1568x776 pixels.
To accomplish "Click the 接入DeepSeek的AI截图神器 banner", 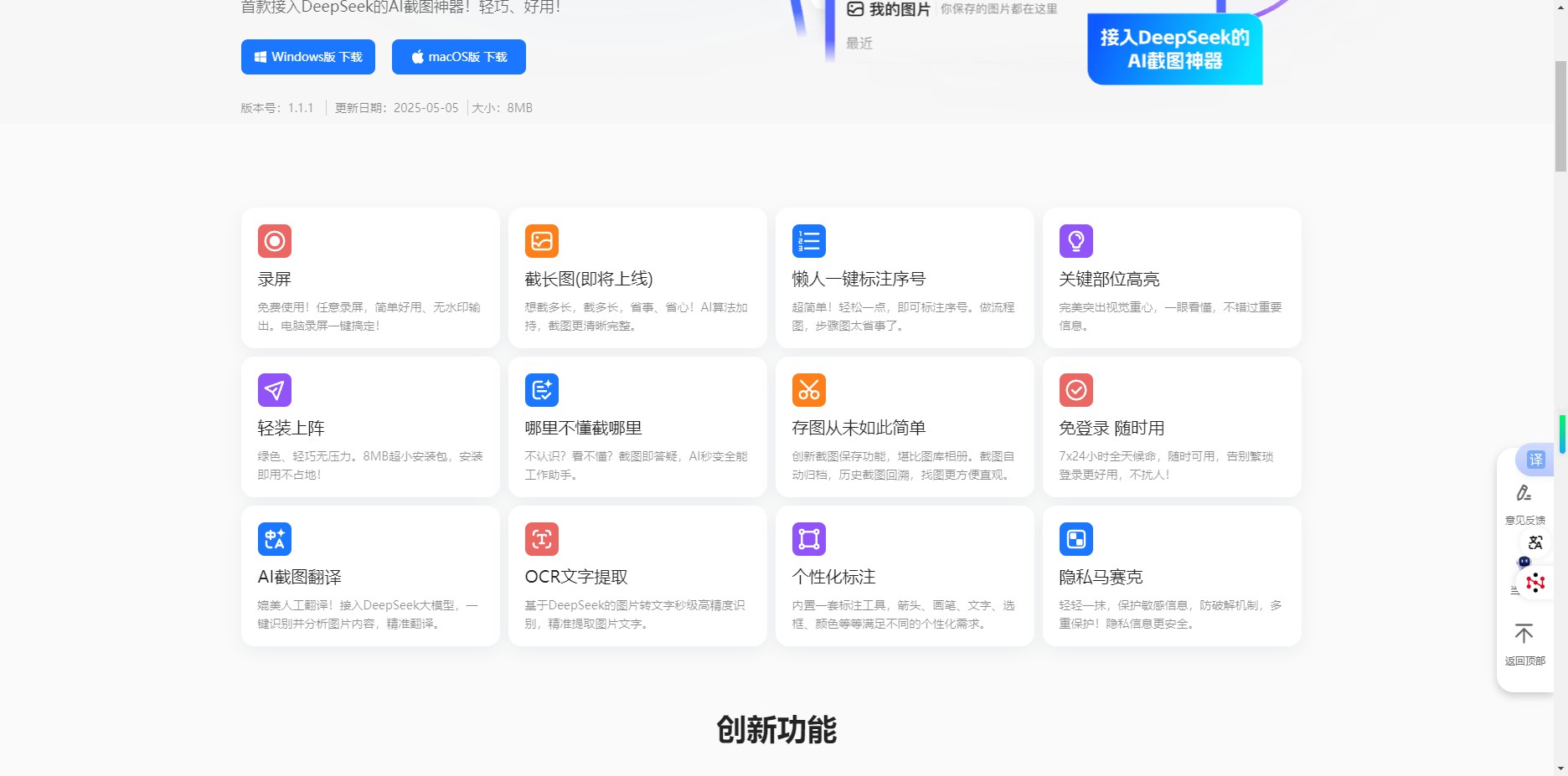I will [x=1174, y=49].
